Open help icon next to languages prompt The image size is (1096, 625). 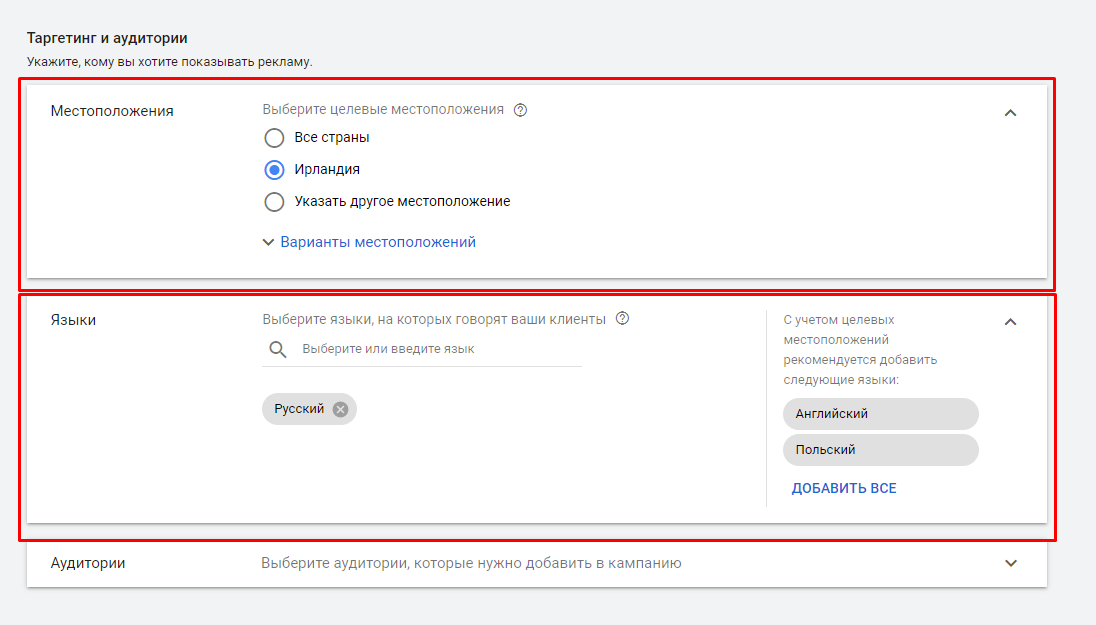(x=622, y=319)
